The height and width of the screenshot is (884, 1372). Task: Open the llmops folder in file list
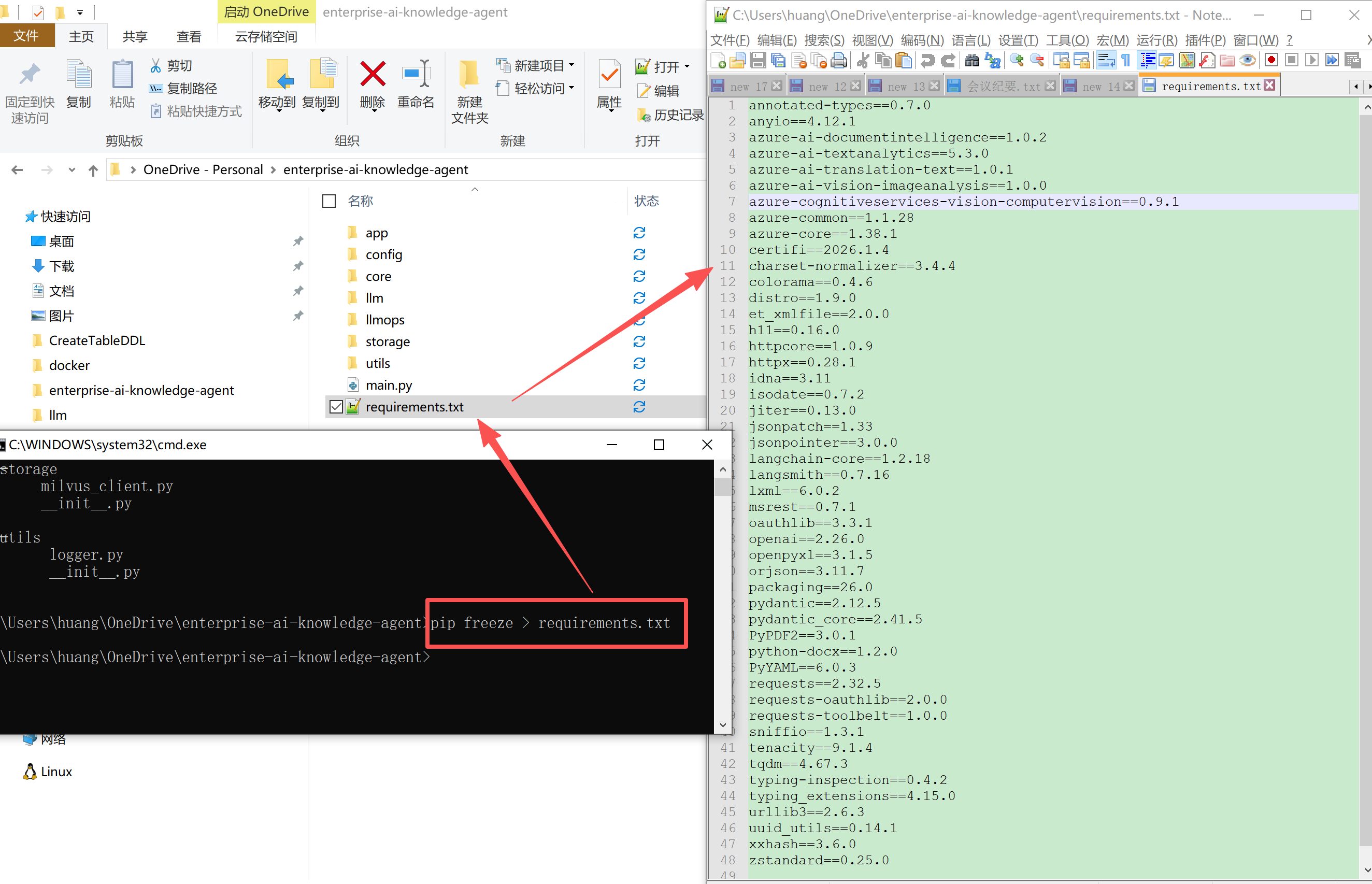pyautogui.click(x=384, y=320)
